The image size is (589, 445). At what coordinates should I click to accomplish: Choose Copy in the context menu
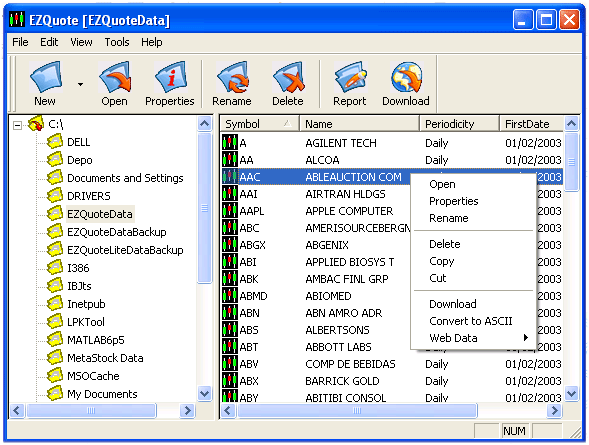(x=473, y=261)
